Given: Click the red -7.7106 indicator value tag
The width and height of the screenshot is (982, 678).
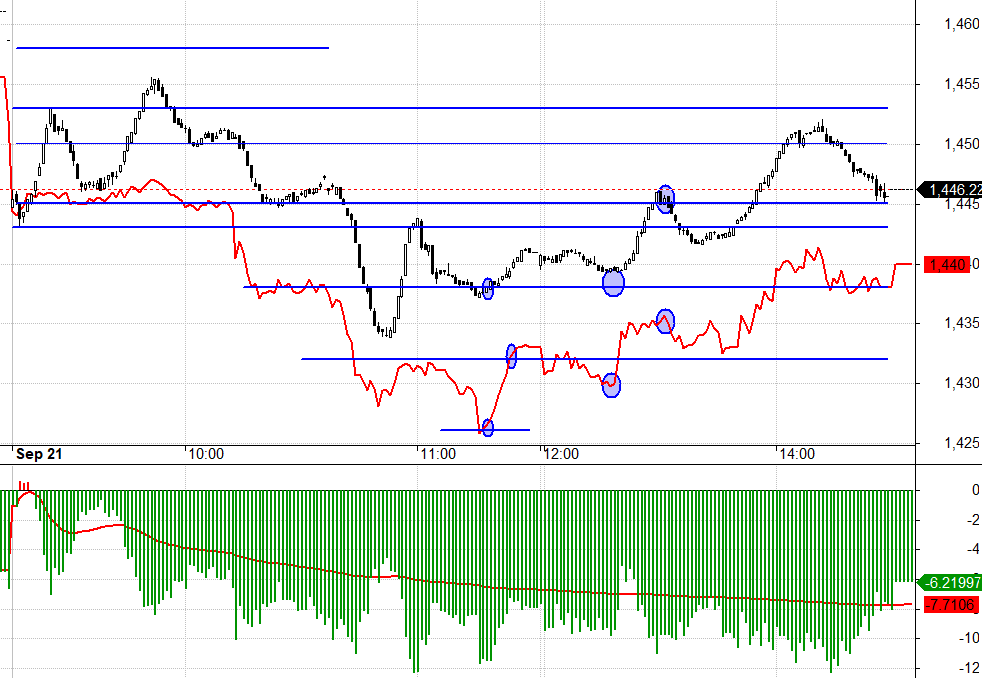Looking at the screenshot, I should tap(950, 604).
